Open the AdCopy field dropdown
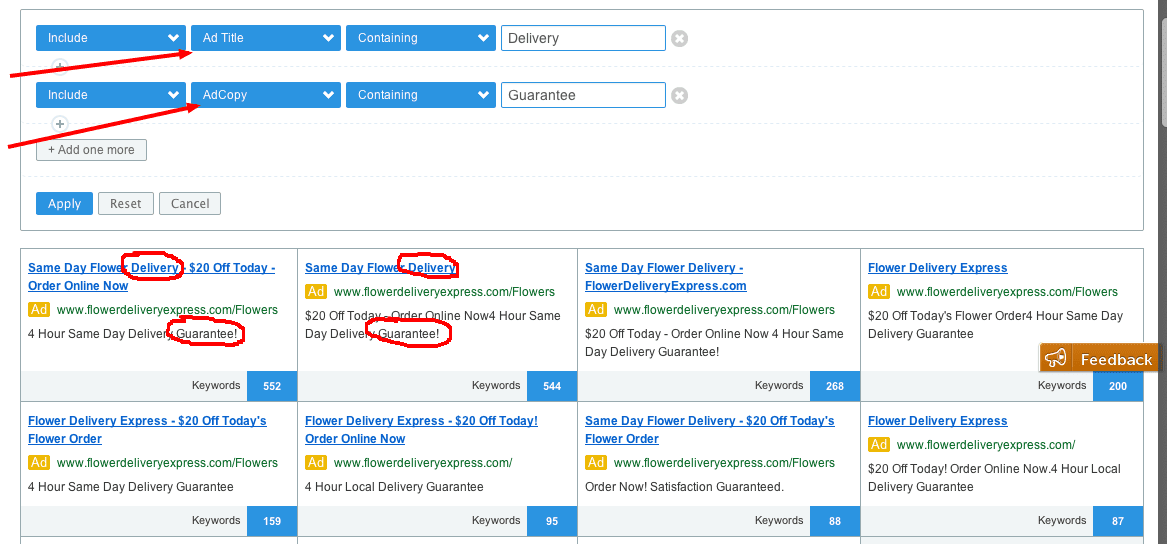 coord(265,95)
